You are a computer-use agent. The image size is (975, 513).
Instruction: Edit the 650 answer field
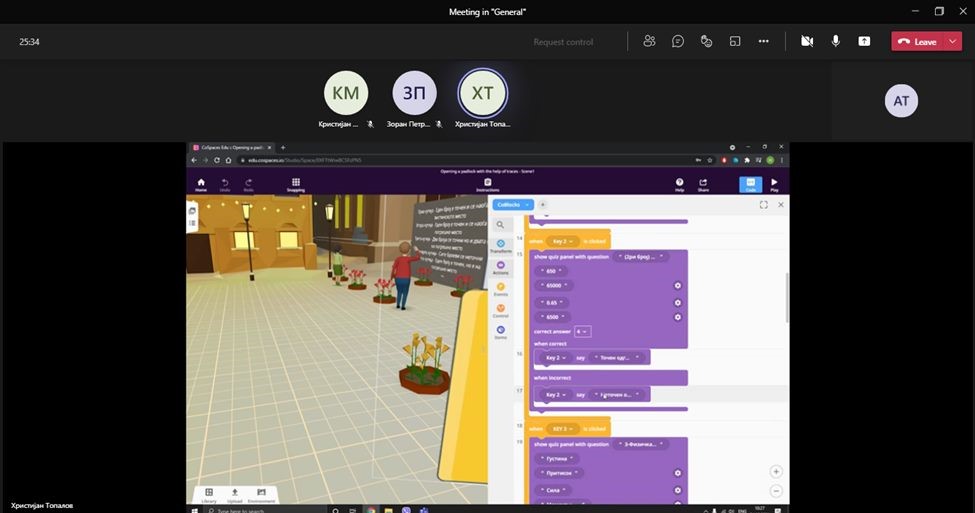pos(551,271)
